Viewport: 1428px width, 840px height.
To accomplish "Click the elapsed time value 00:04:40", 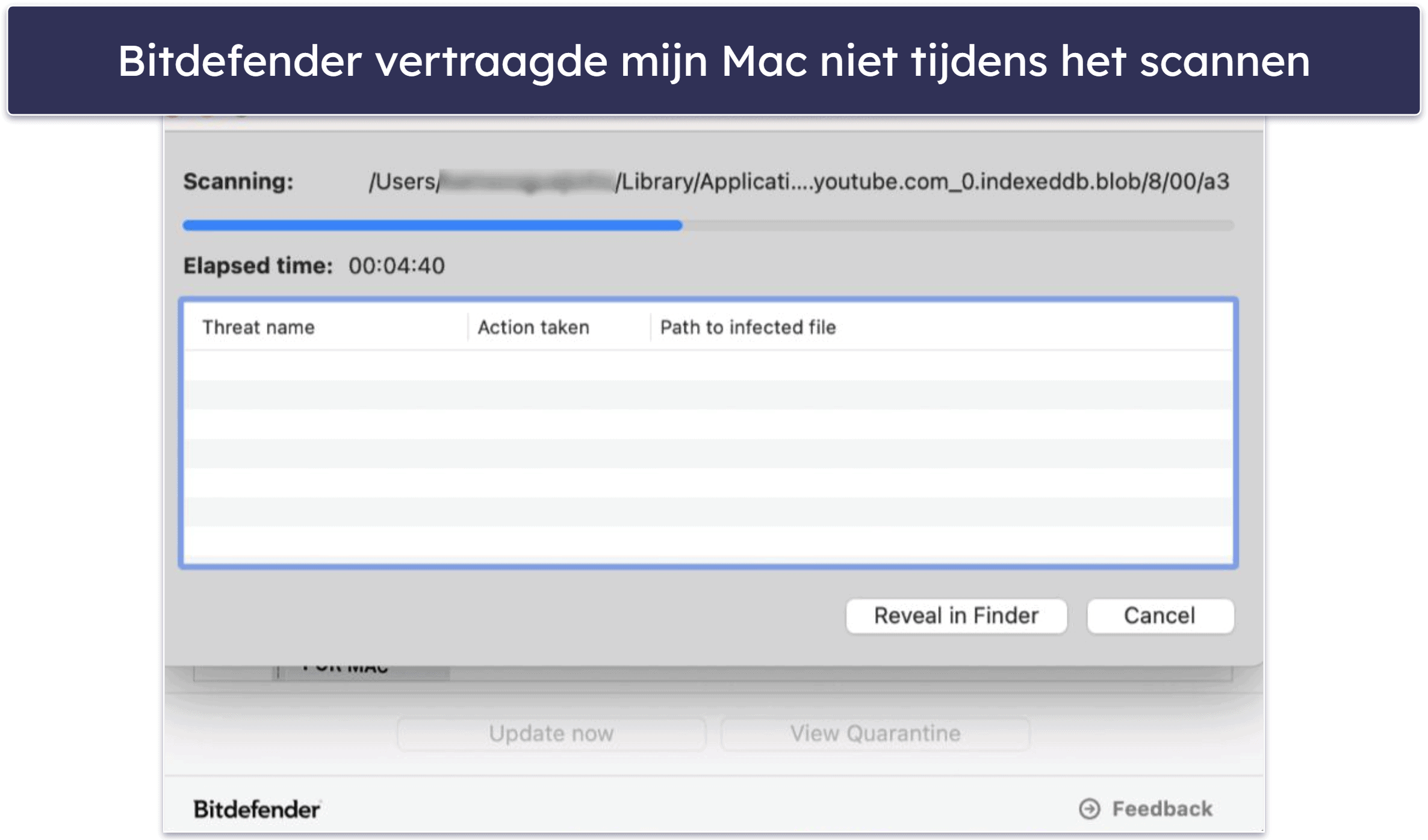I will coord(397,265).
